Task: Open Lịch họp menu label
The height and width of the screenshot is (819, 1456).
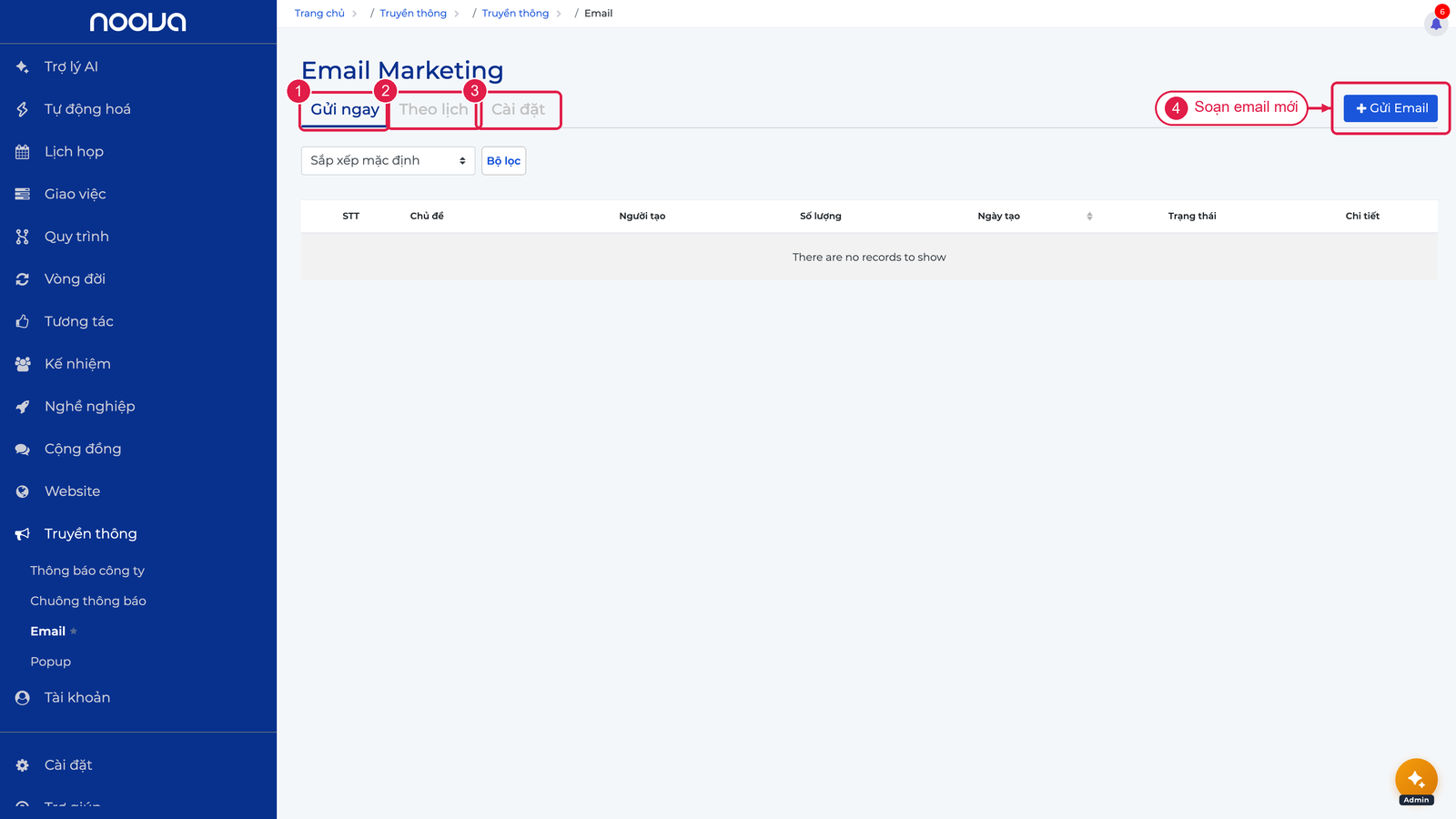Action: point(74,152)
